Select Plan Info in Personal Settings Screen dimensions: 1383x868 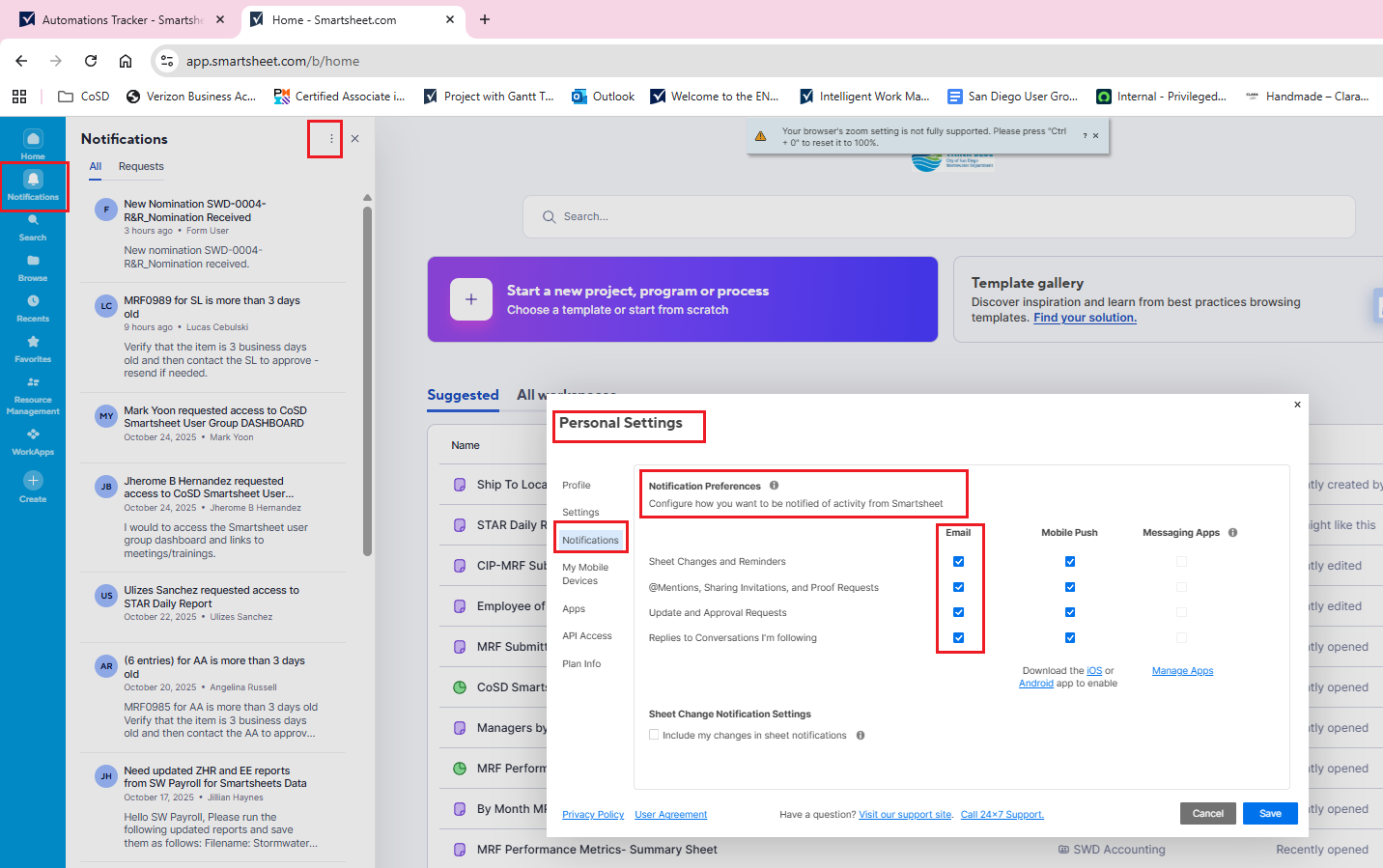[581, 663]
